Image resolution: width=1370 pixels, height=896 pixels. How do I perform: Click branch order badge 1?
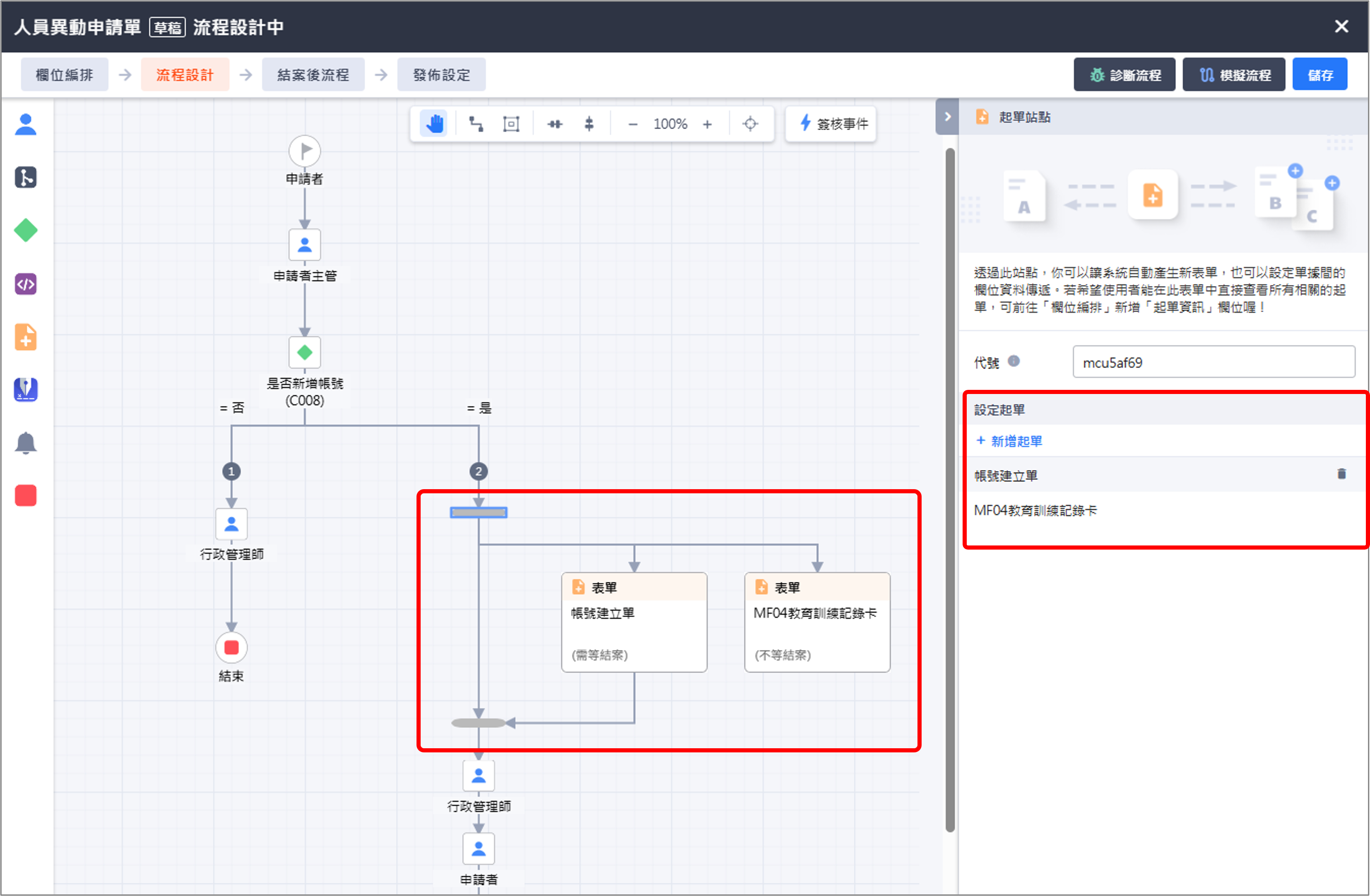pos(231,471)
